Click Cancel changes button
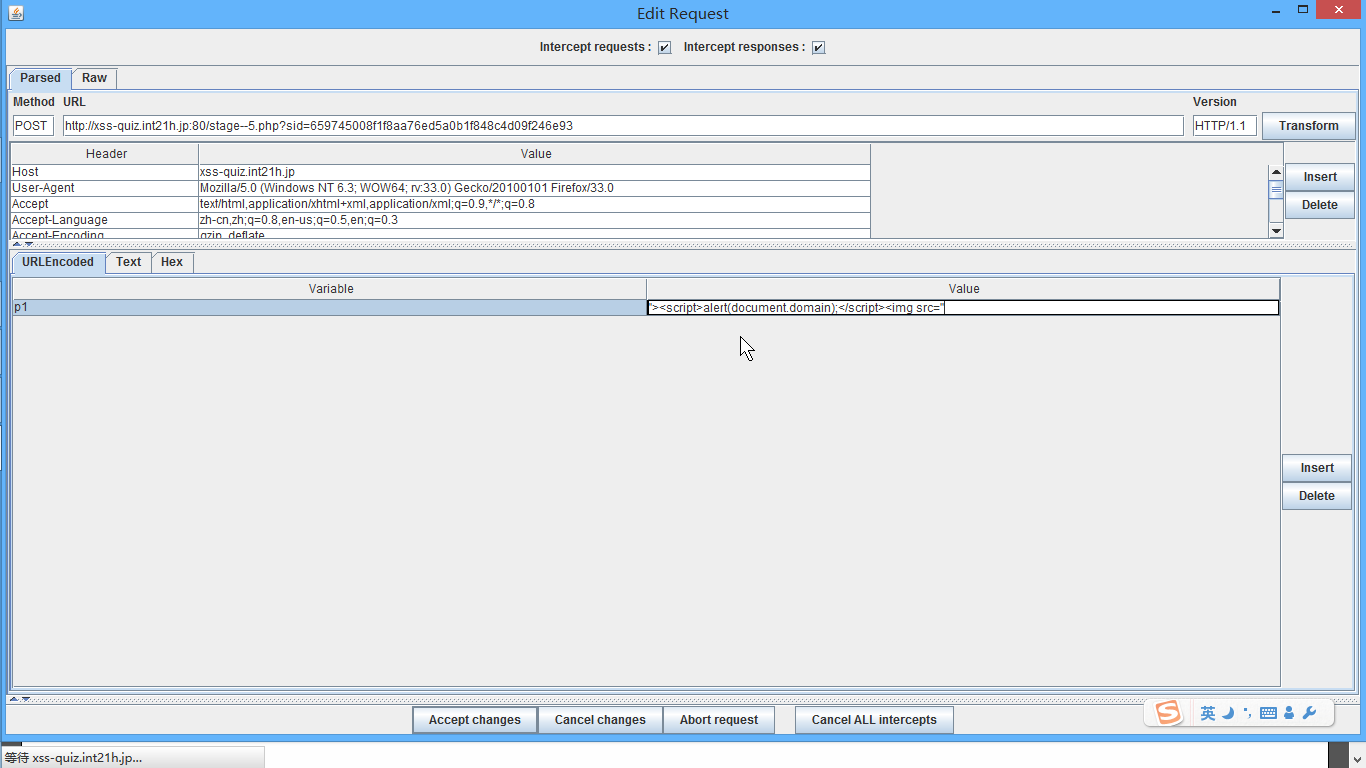 pyautogui.click(x=600, y=720)
